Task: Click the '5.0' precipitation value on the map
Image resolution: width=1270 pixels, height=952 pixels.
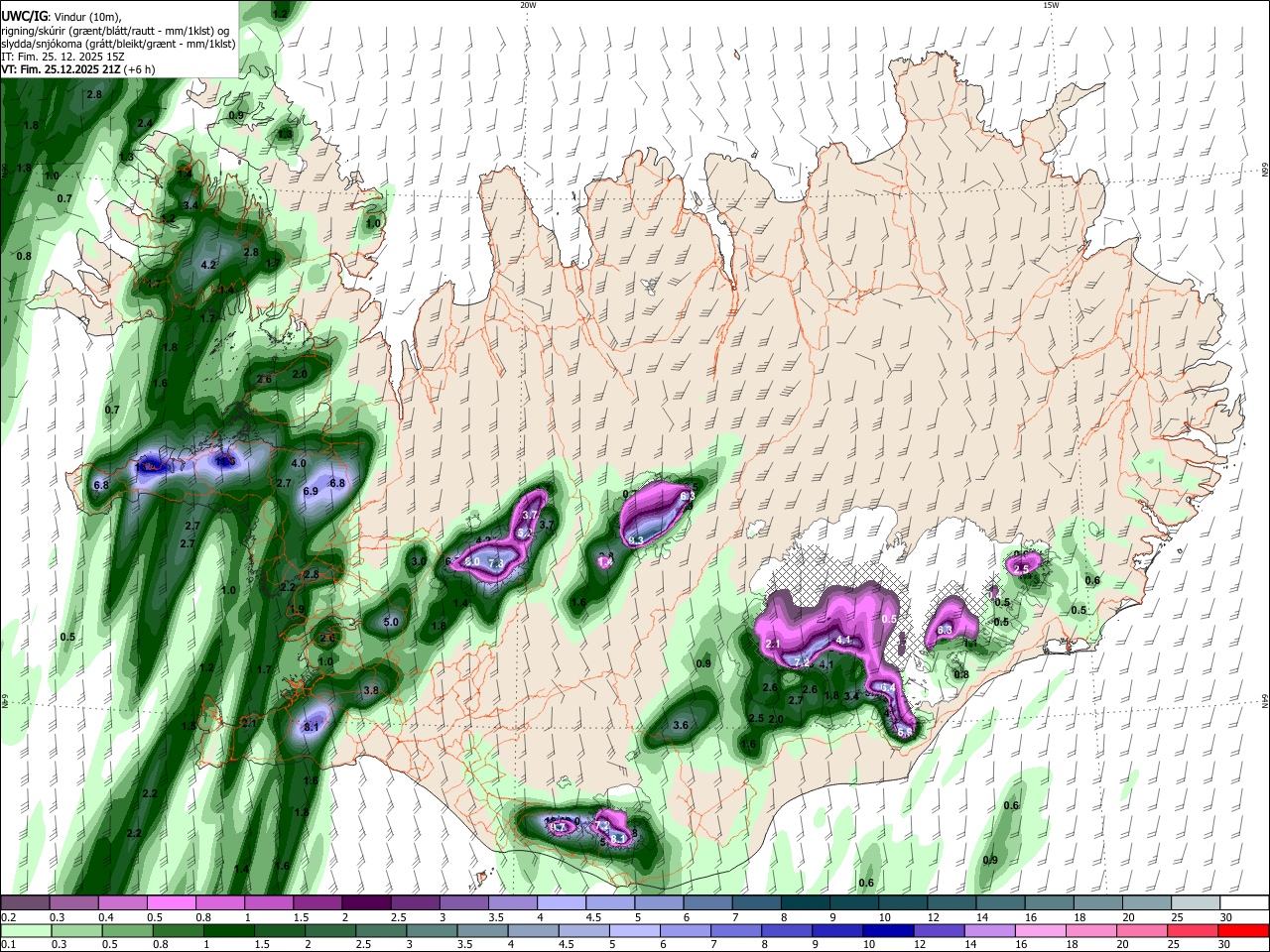Action: click(391, 623)
